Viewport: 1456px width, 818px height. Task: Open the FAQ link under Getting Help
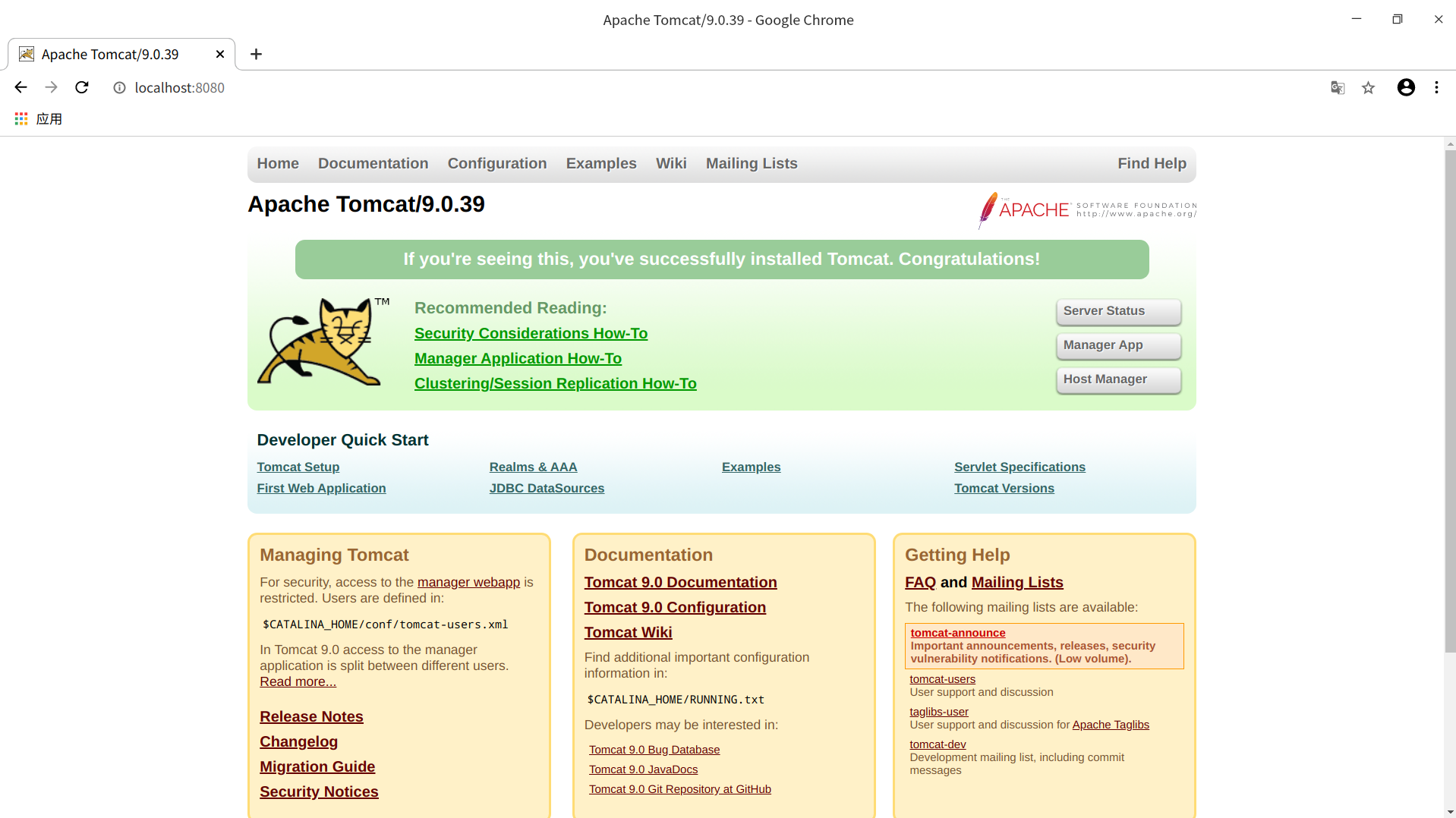[920, 582]
